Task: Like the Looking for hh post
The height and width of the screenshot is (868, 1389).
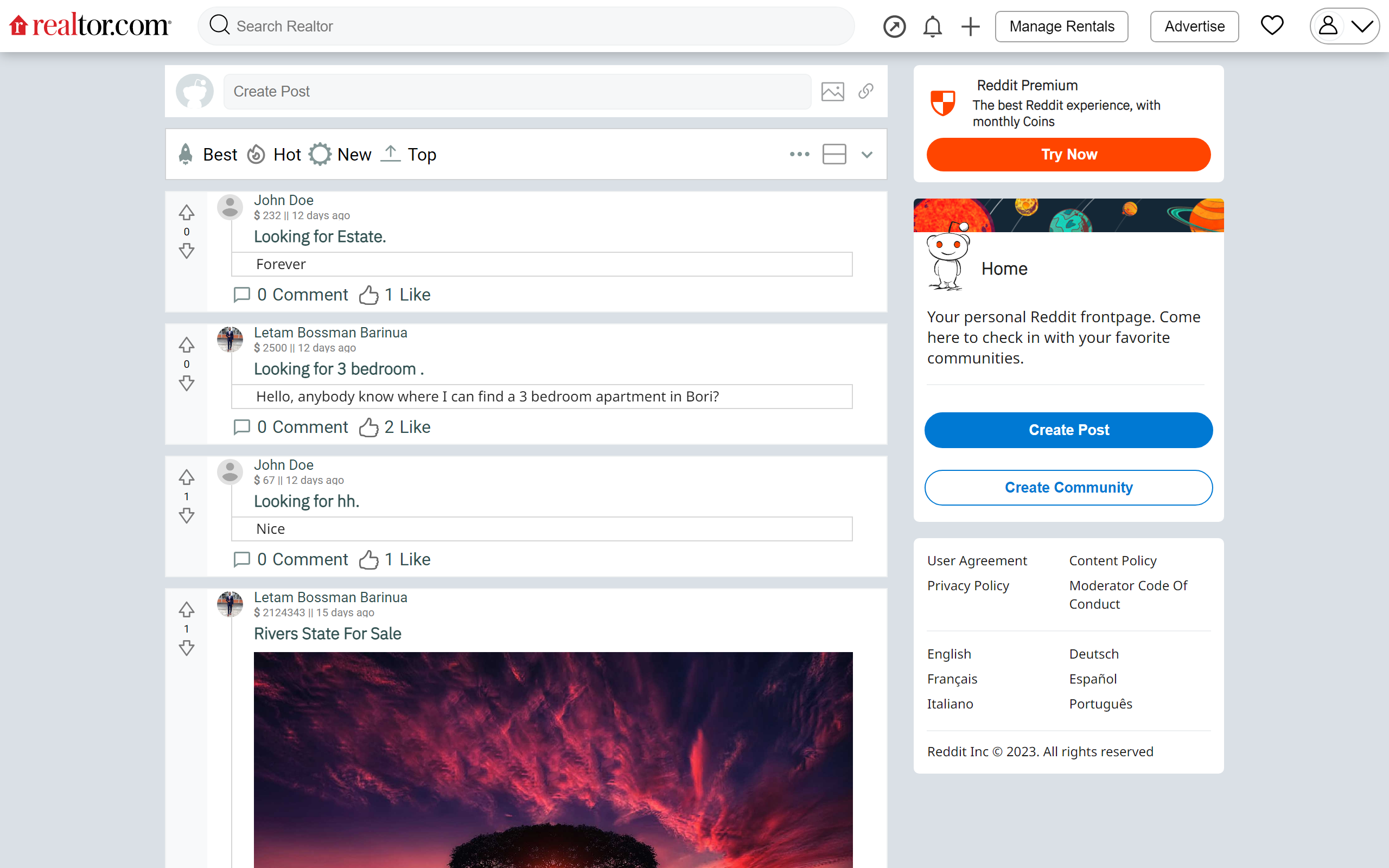Action: click(x=368, y=559)
